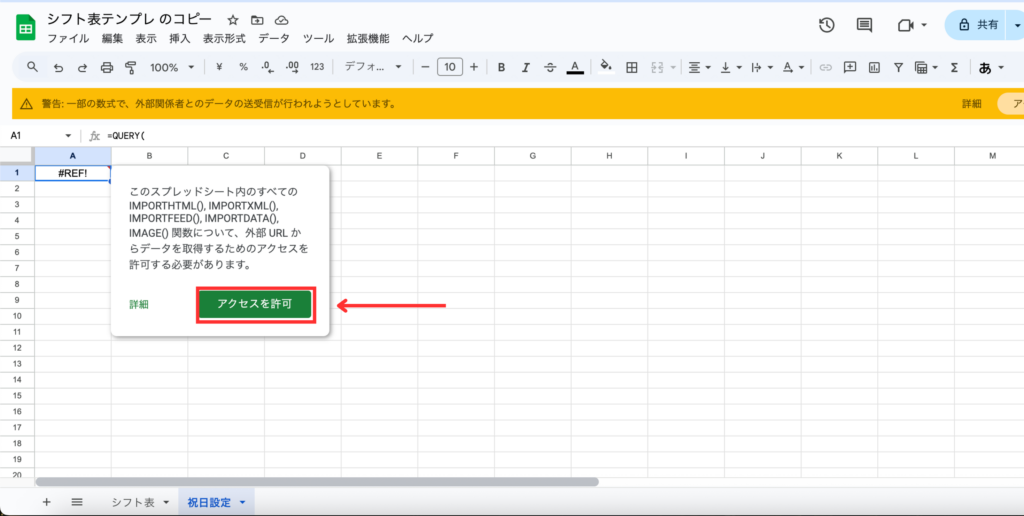Image resolution: width=1024 pixels, height=516 pixels.
Task: Open the 祝日設定 tab dropdown arrow
Action: 242,502
